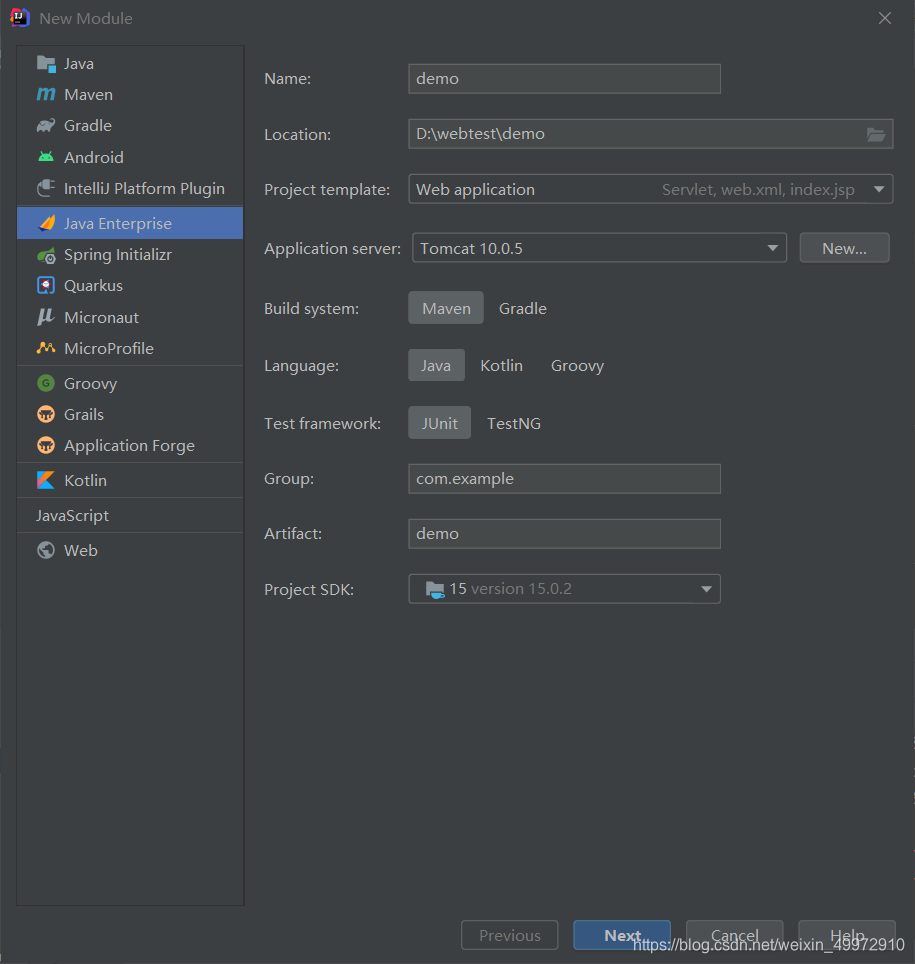
Task: Click the '15 version 15.0.2' SDK text
Action: point(510,589)
